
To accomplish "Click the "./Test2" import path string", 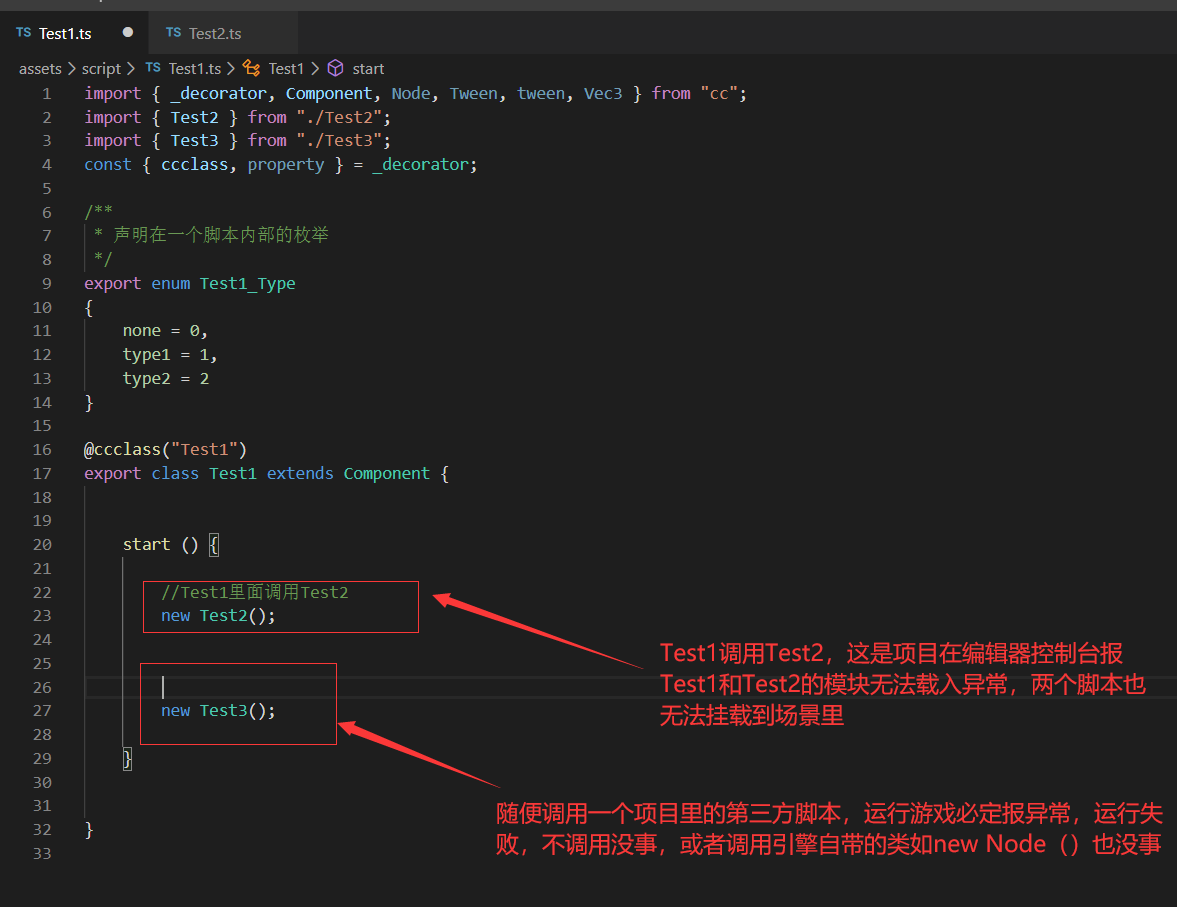I will tap(335, 117).
